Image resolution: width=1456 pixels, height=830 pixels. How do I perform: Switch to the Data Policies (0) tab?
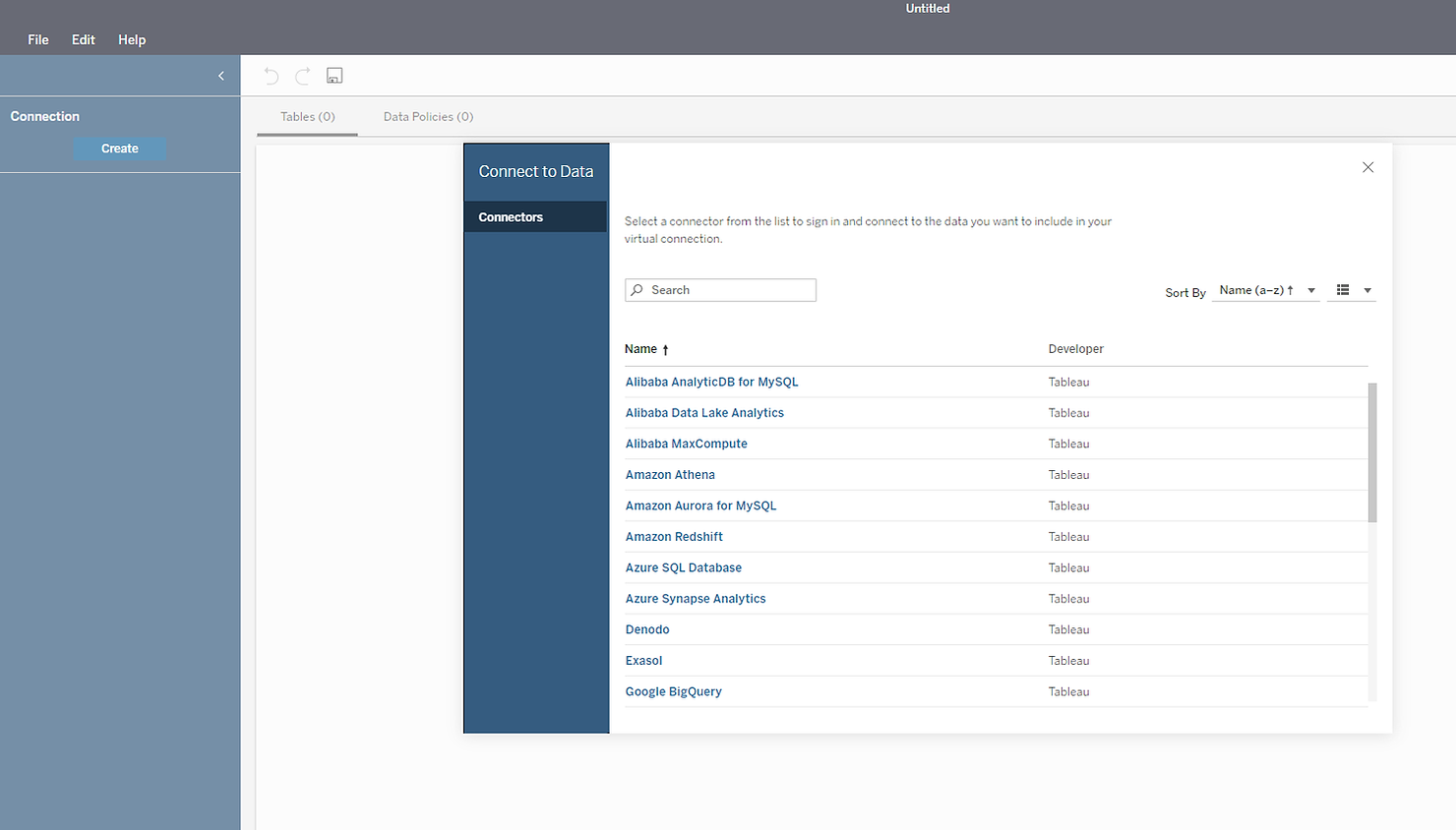(428, 116)
